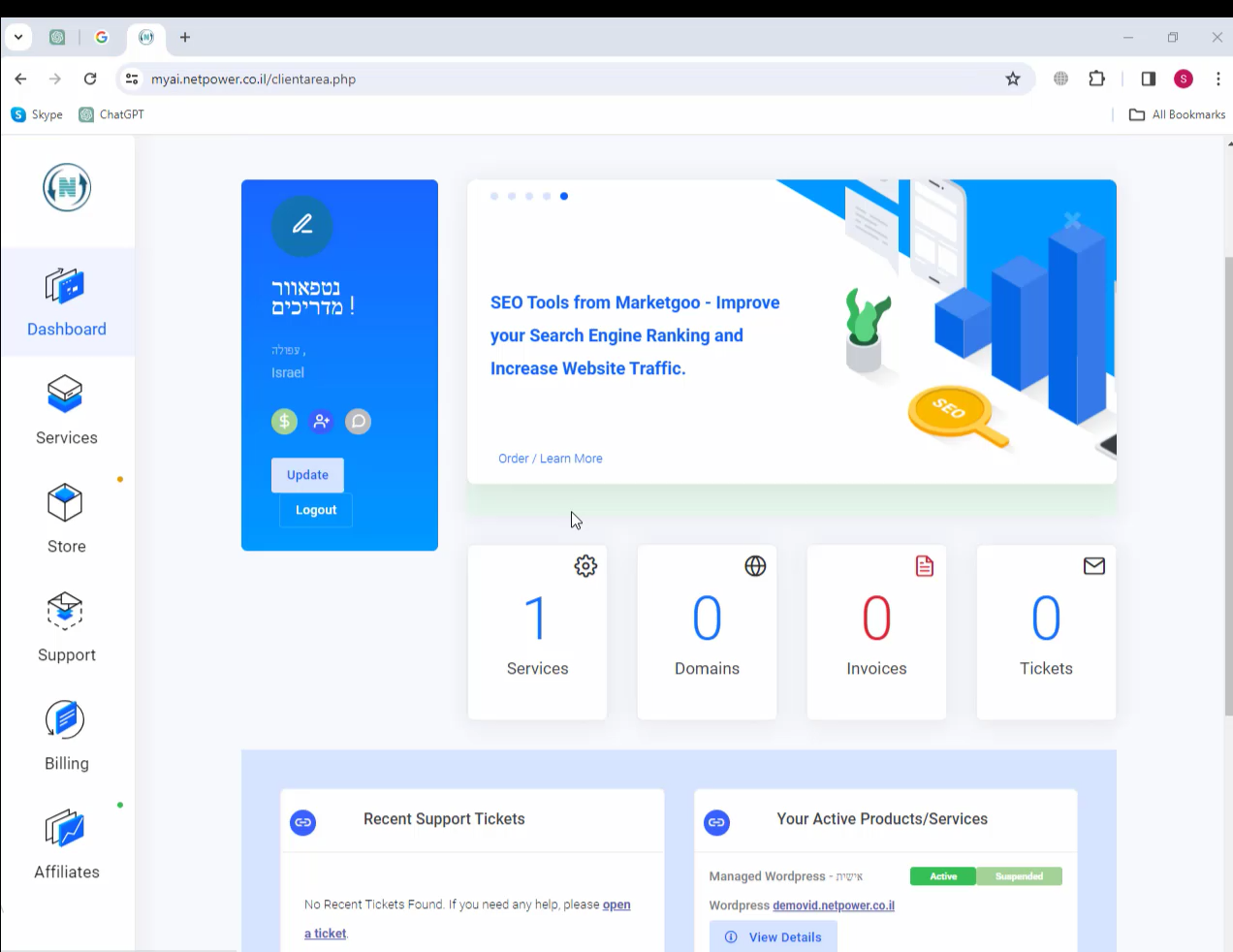Click the gray chat bubble icon
The image size is (1233, 952).
point(359,422)
